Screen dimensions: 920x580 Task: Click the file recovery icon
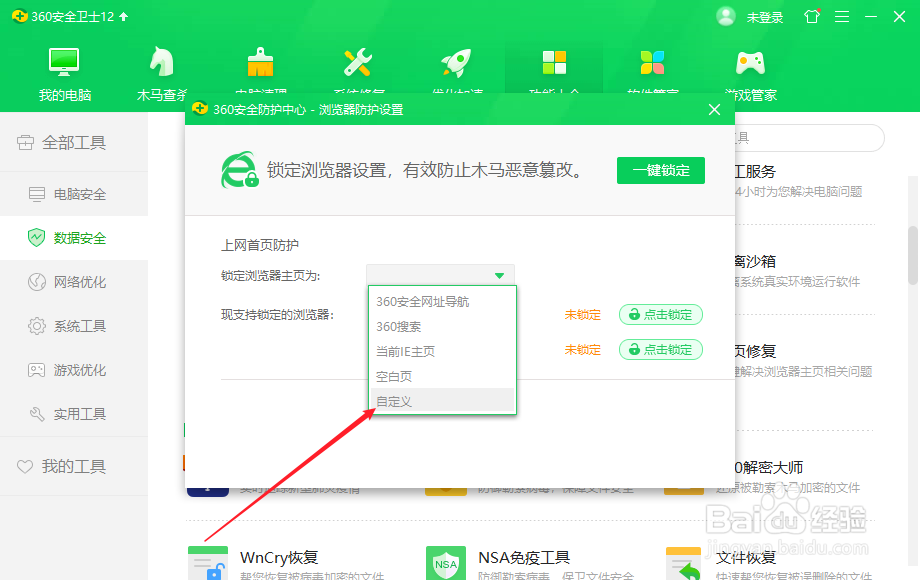pyautogui.click(x=684, y=563)
